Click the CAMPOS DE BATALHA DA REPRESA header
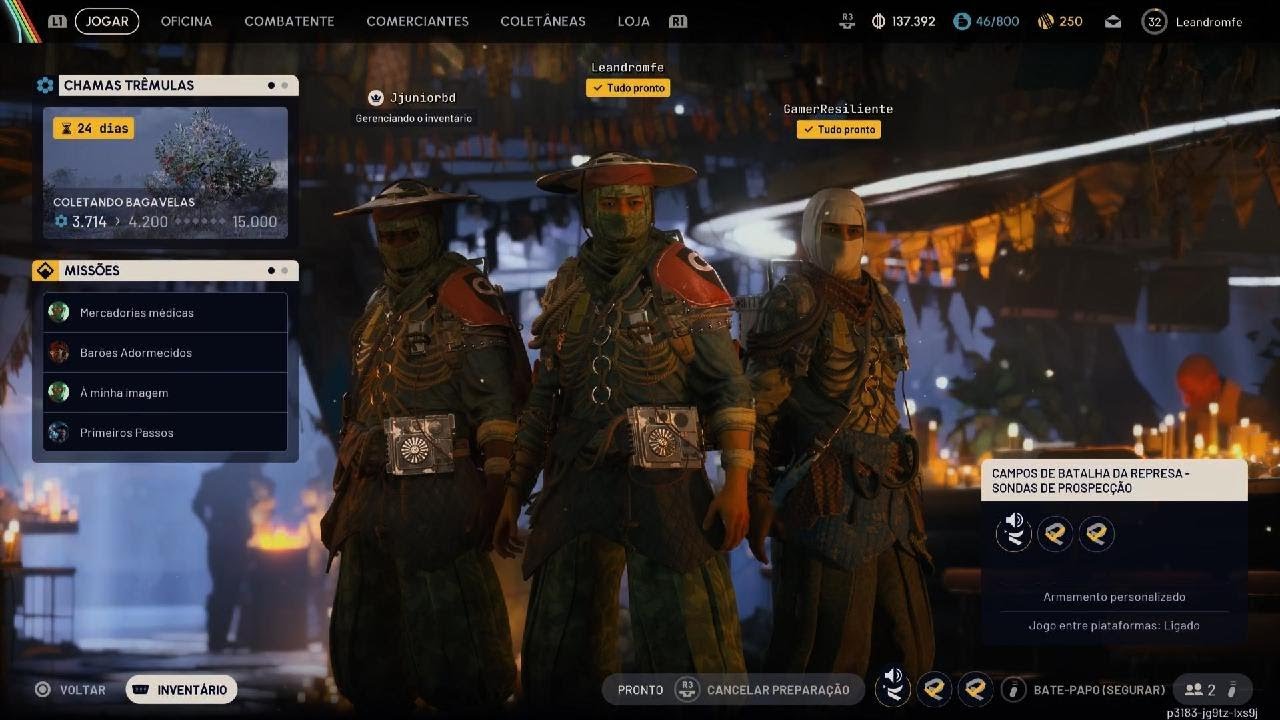Screen dimensions: 1280x720 tap(1114, 480)
